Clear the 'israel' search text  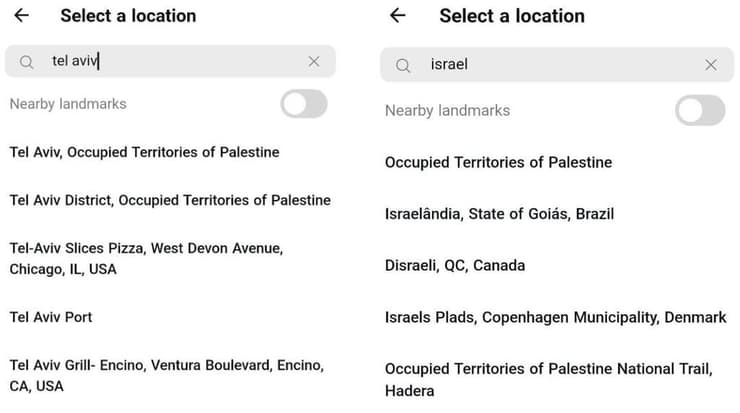[x=711, y=65]
